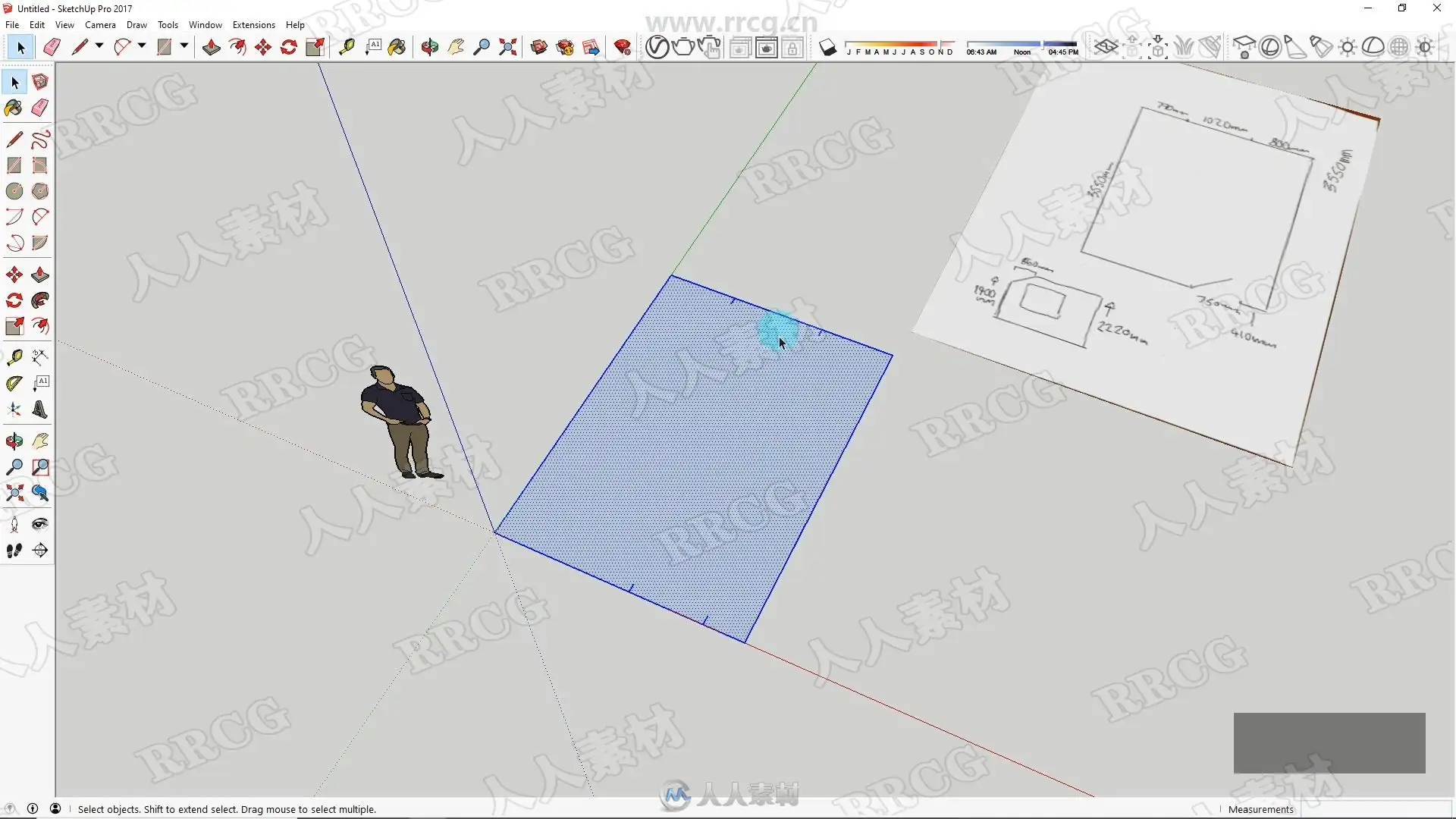Screen dimensions: 1456x819
Task: Pick the Zoom Window tool
Action: point(40,467)
